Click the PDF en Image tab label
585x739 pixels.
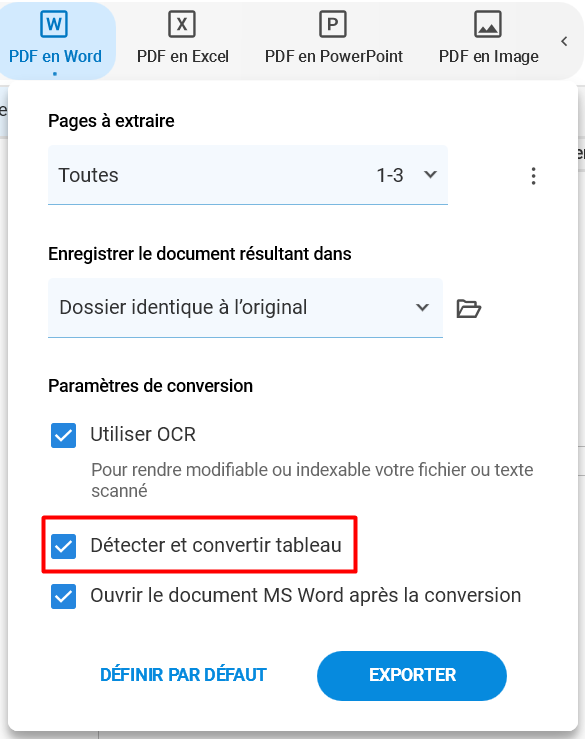488,57
